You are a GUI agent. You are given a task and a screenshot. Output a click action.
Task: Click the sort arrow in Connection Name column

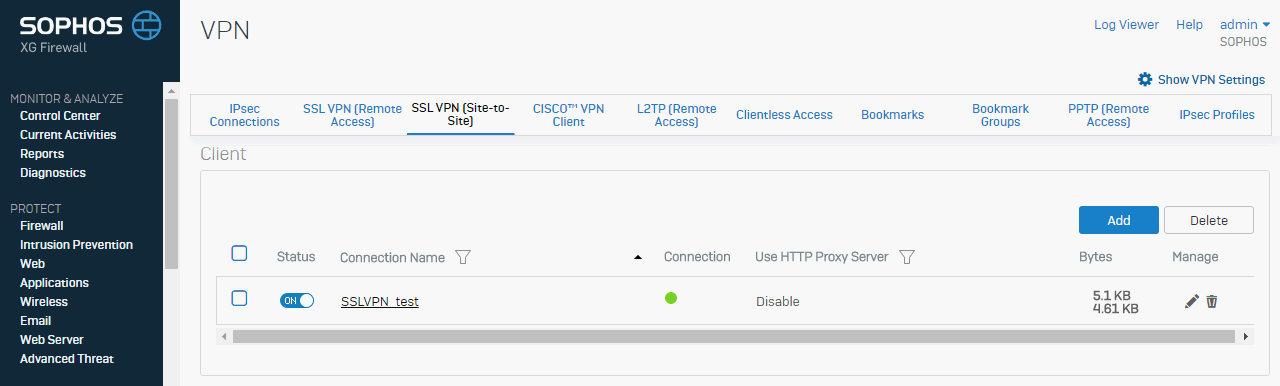(638, 258)
